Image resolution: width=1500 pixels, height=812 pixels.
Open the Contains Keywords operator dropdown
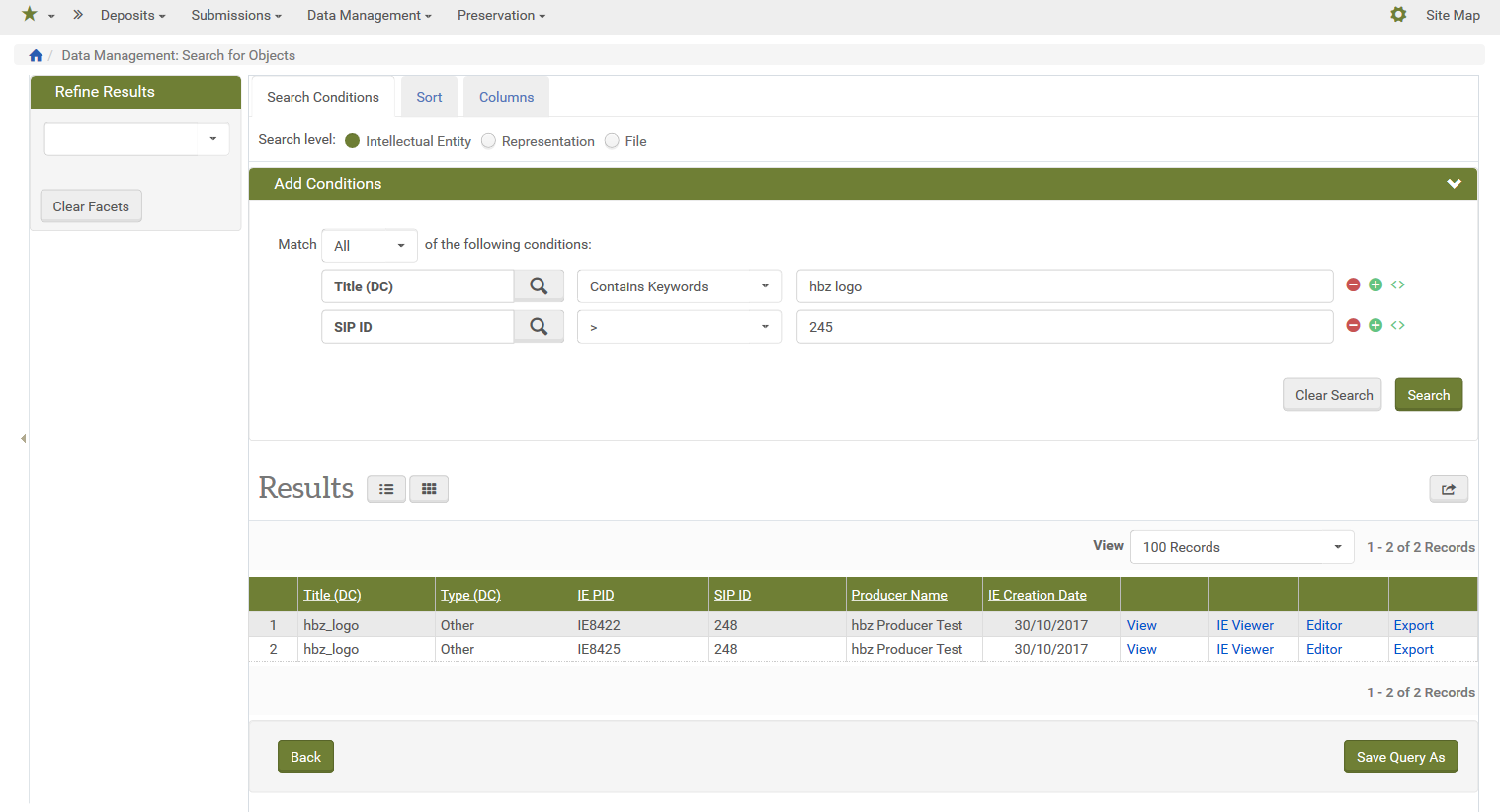tap(679, 286)
